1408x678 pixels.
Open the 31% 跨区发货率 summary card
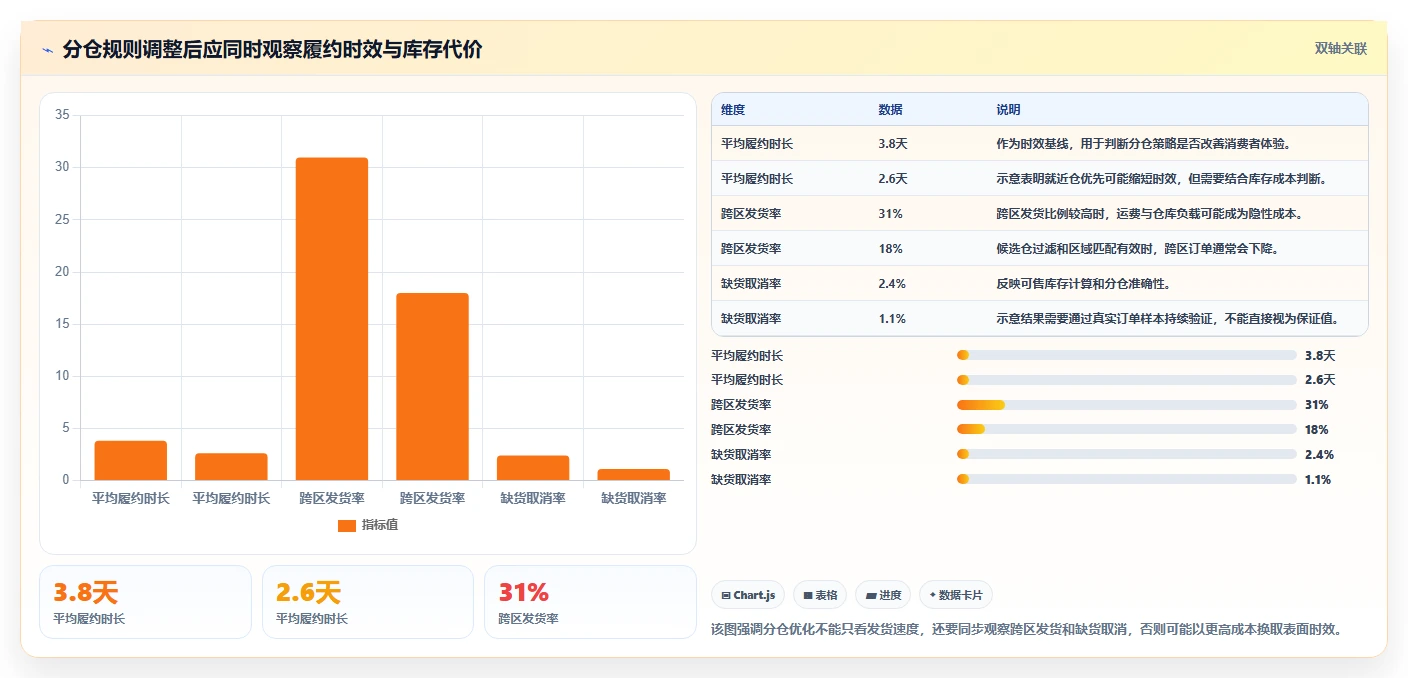590,602
